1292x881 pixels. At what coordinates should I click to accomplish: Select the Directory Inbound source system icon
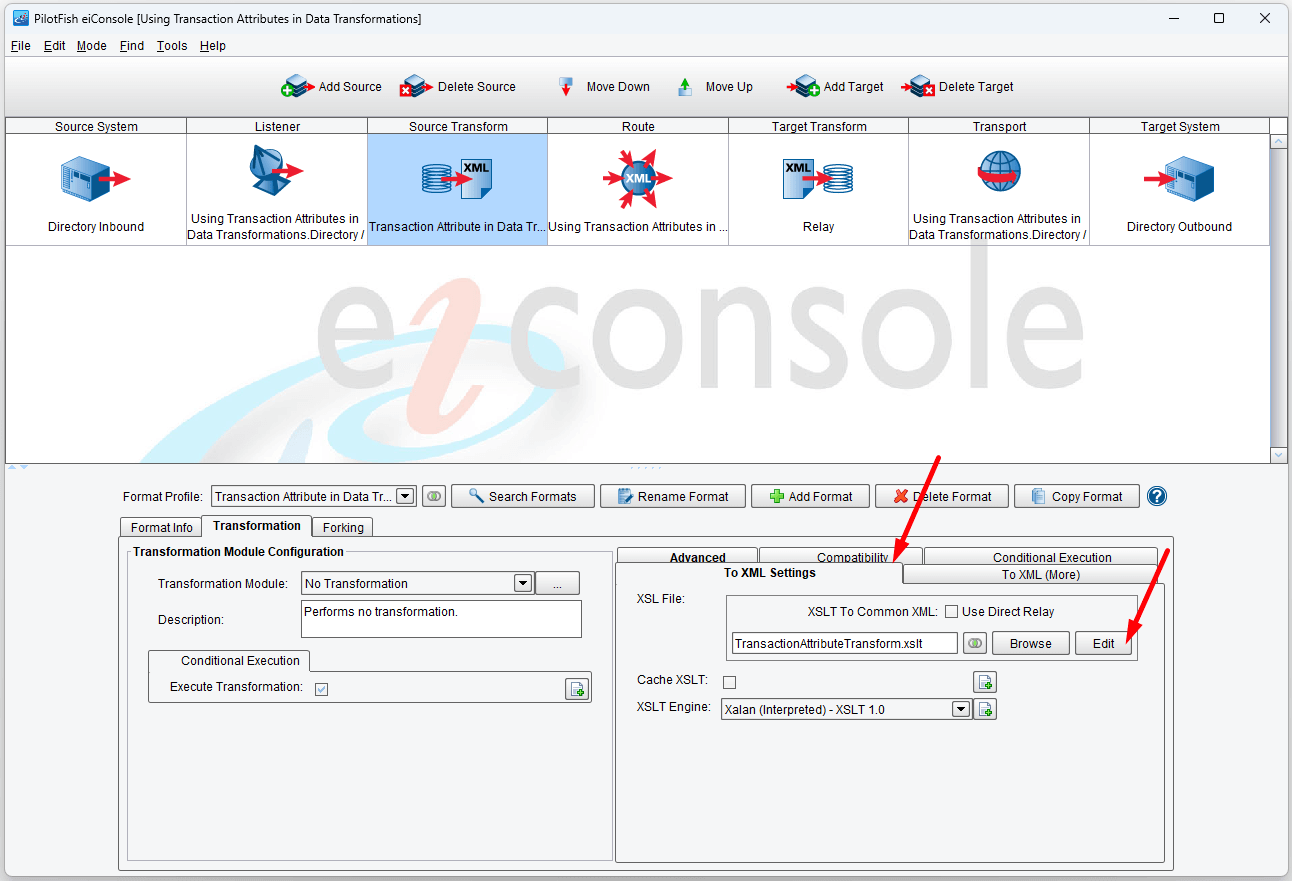tap(95, 179)
